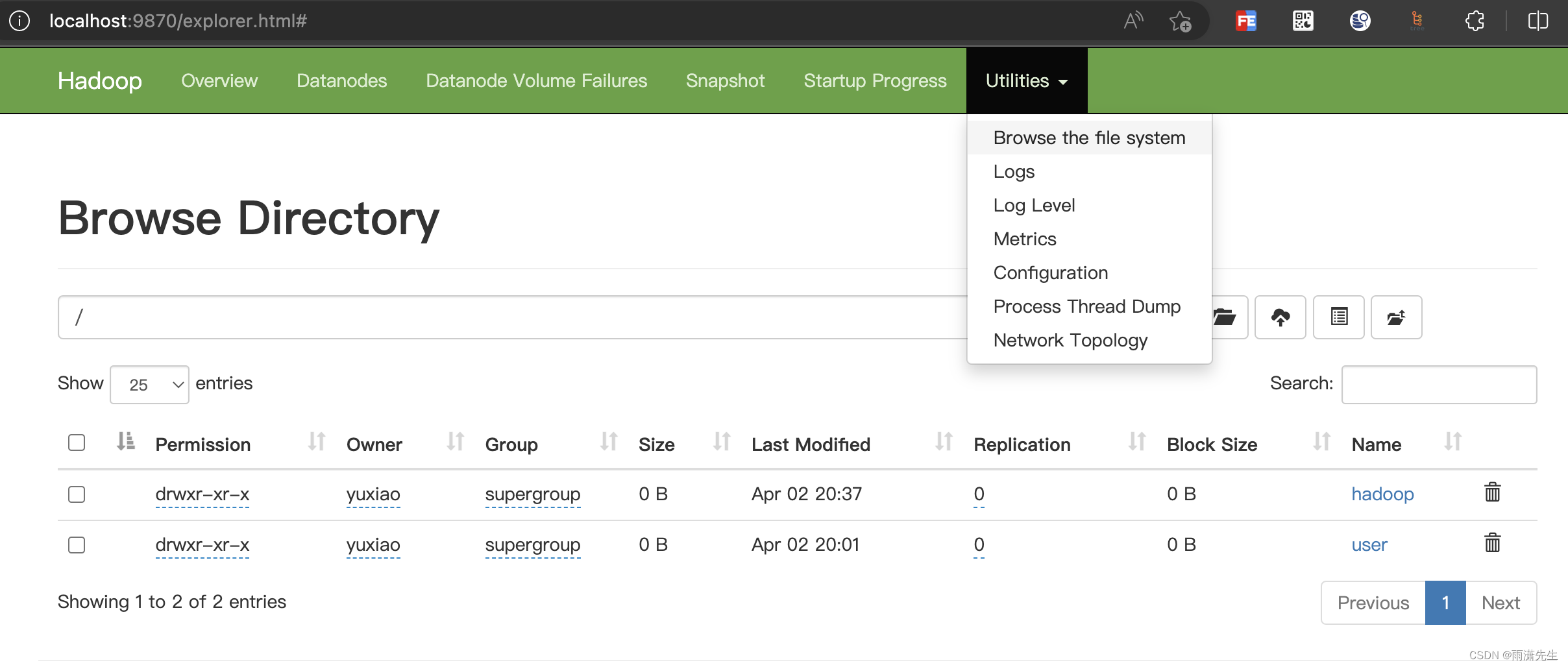Image resolution: width=1568 pixels, height=667 pixels.
Task: Click the Previous pagination button
Action: pos(1373,603)
